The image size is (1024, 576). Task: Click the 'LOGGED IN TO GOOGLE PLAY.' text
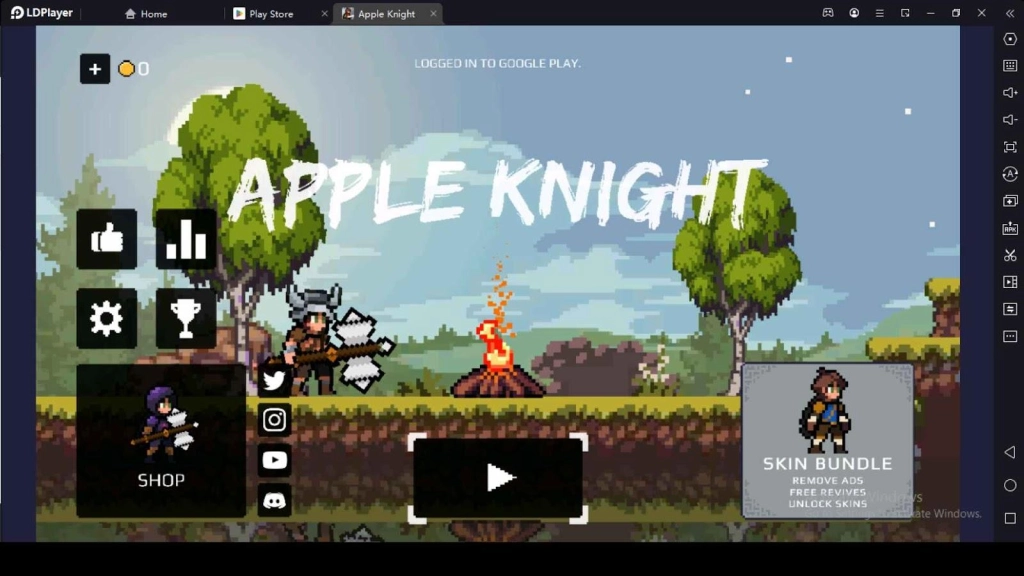tap(498, 63)
